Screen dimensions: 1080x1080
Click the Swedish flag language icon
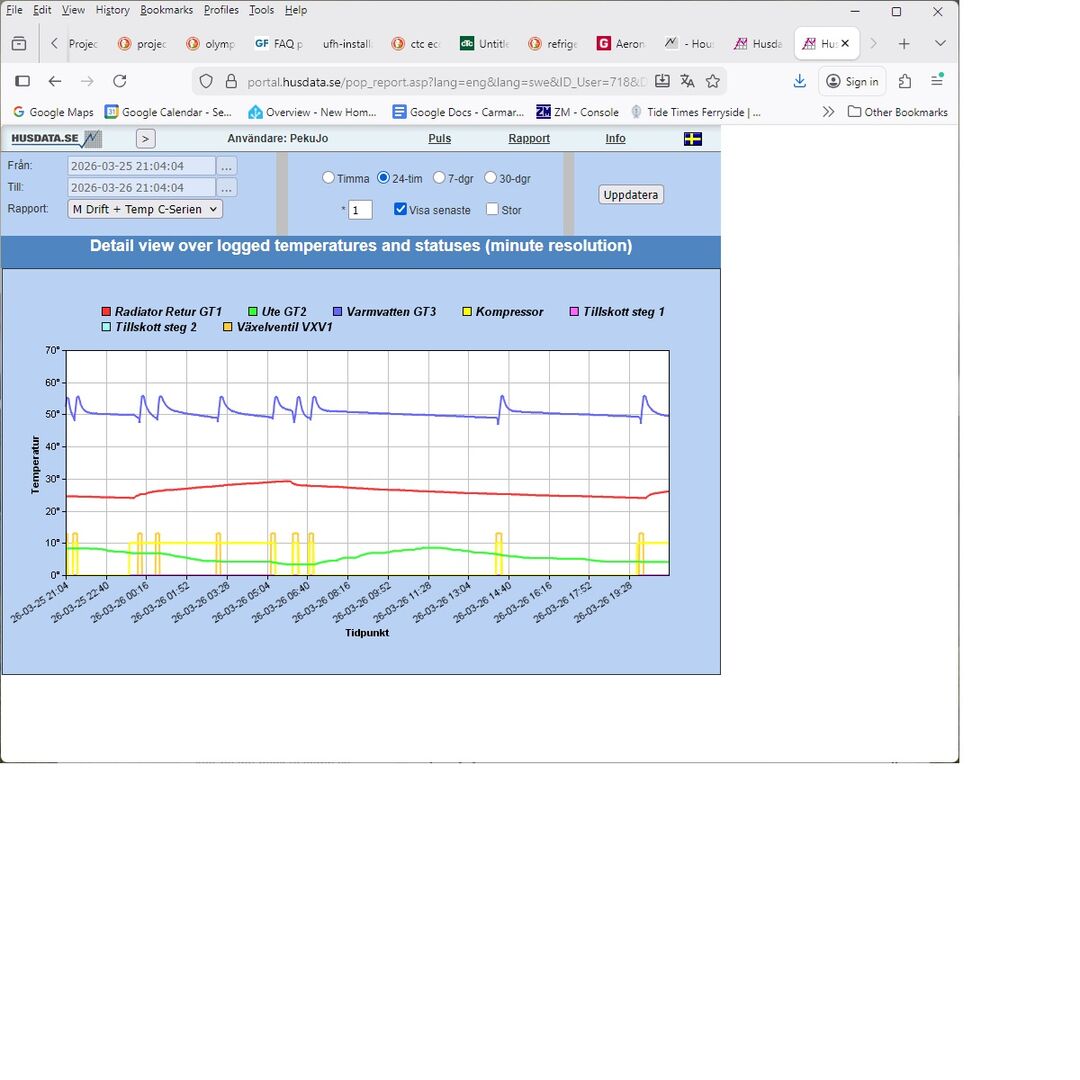(x=692, y=139)
